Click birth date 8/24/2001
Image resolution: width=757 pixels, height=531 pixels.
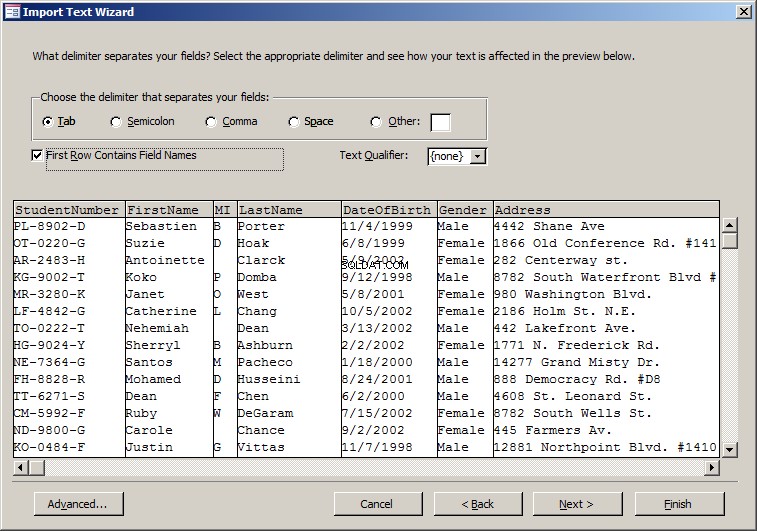[x=378, y=379]
